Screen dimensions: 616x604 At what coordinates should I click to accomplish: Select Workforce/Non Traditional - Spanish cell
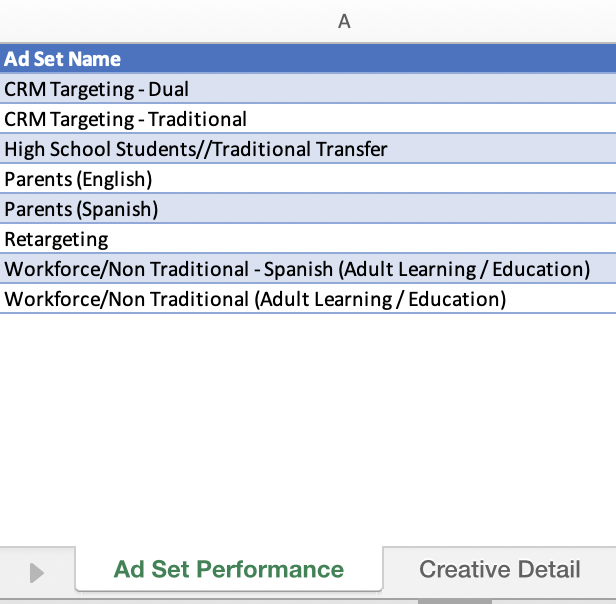point(308,269)
